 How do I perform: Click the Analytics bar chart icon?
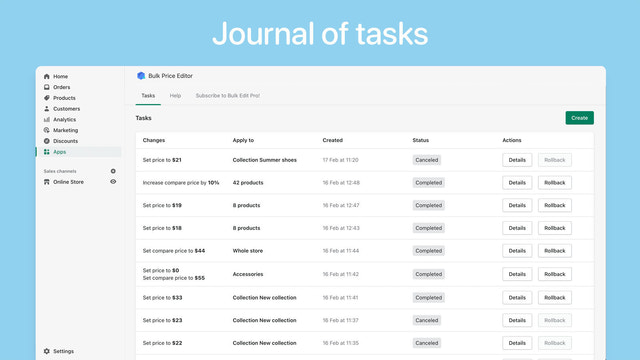point(47,119)
